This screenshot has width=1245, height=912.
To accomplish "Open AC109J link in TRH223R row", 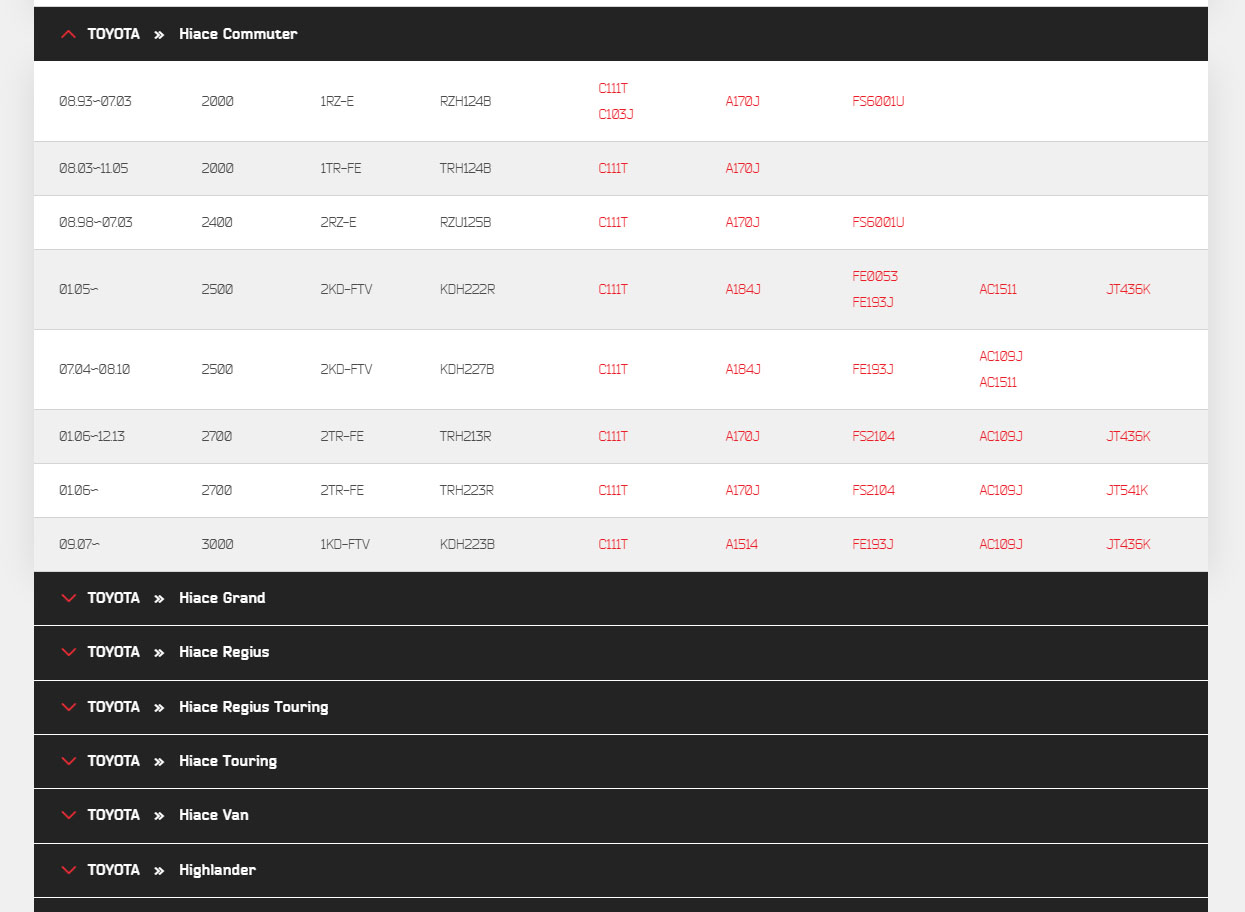I will click(x=1001, y=490).
